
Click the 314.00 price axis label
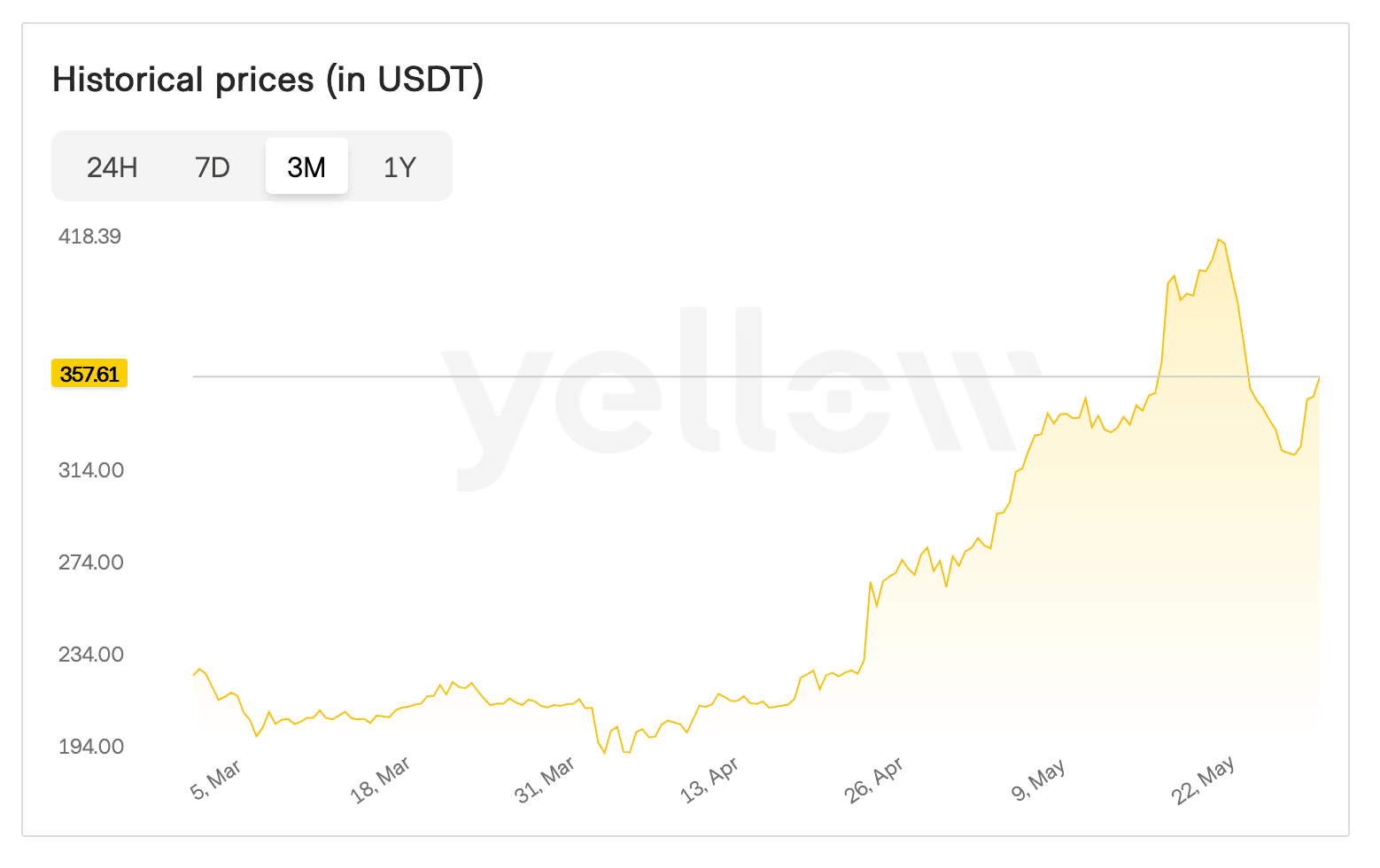89,470
